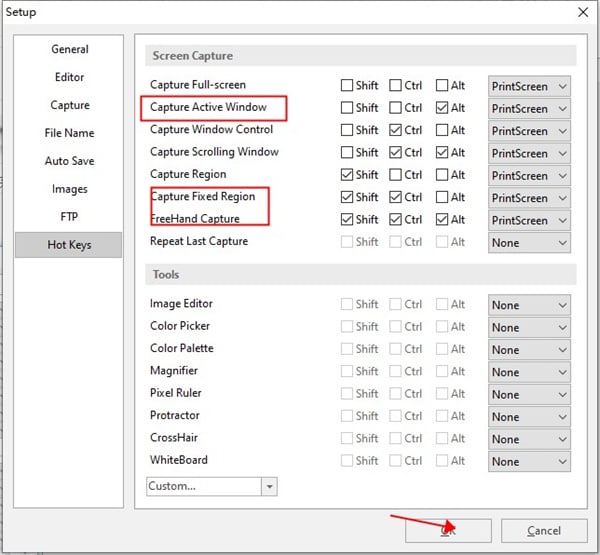
Task: Expand key dropdown for Repeat Last Capture
Action: [x=529, y=243]
